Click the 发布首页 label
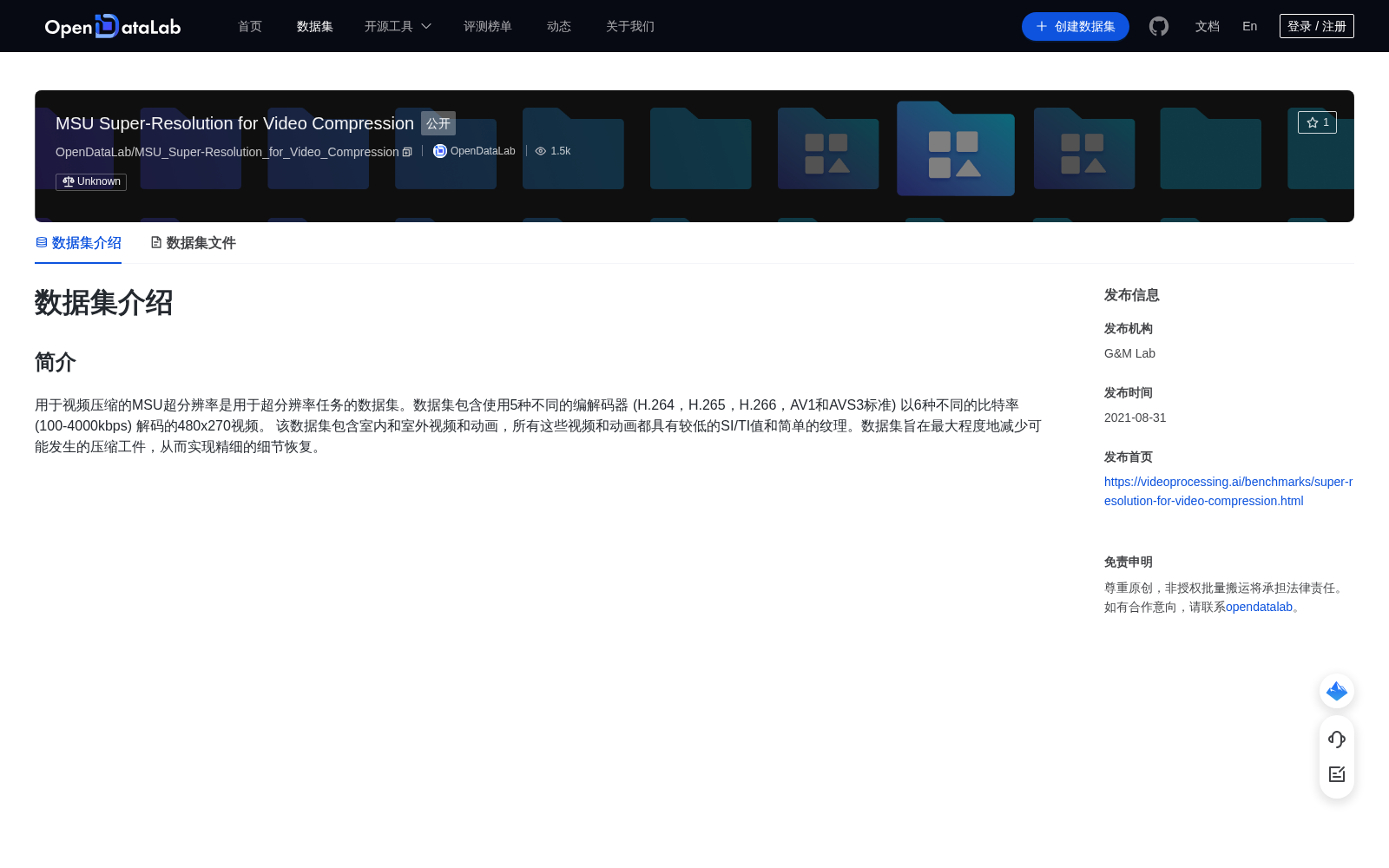This screenshot has width=1389, height=868. click(1129, 457)
